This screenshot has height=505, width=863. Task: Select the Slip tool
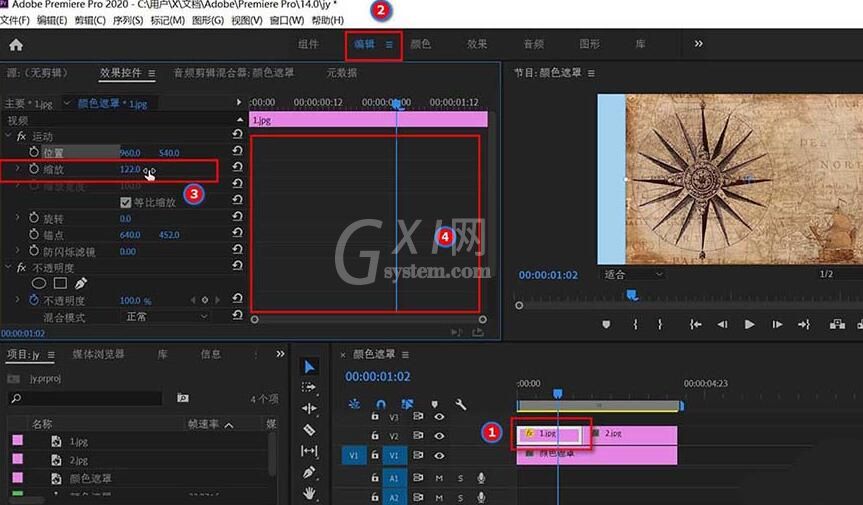(x=309, y=451)
